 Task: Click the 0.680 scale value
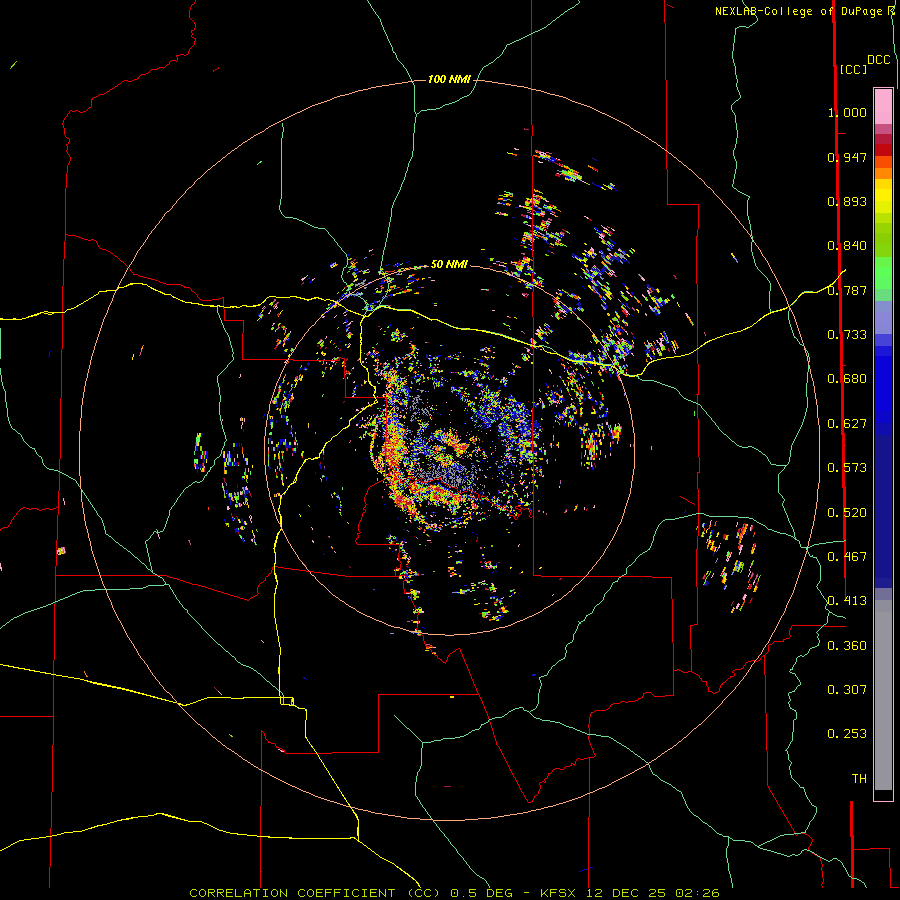(847, 379)
